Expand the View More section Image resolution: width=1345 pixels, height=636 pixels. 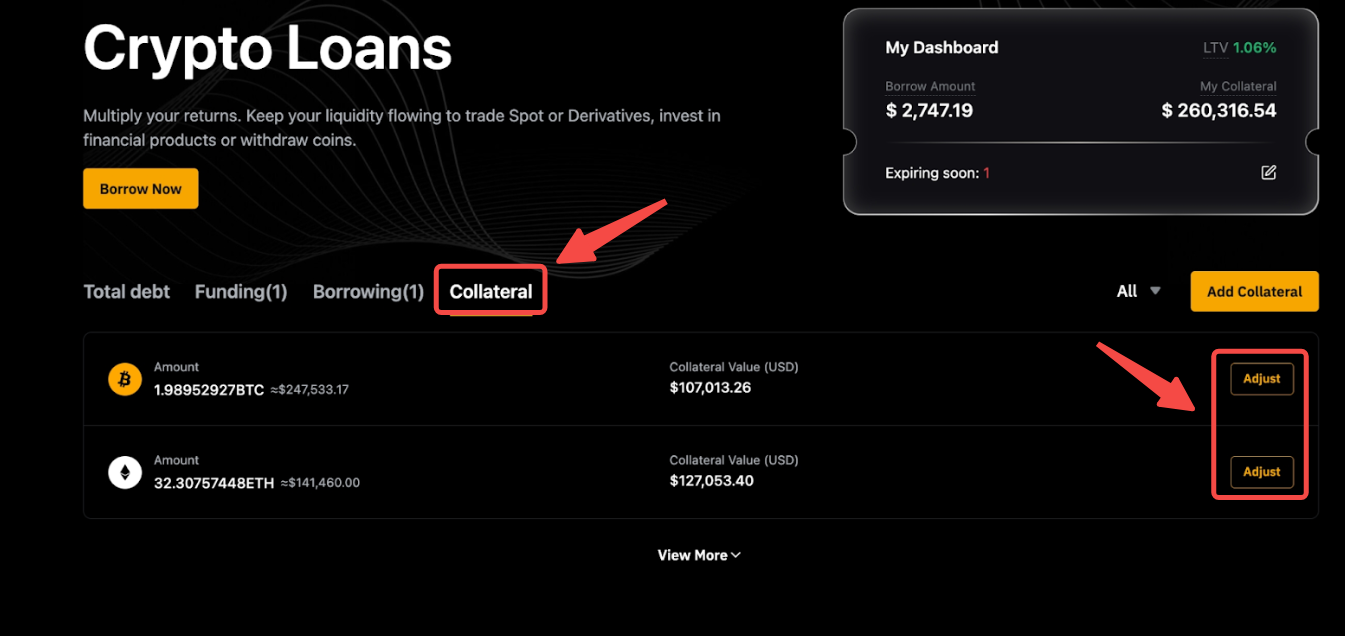click(699, 555)
